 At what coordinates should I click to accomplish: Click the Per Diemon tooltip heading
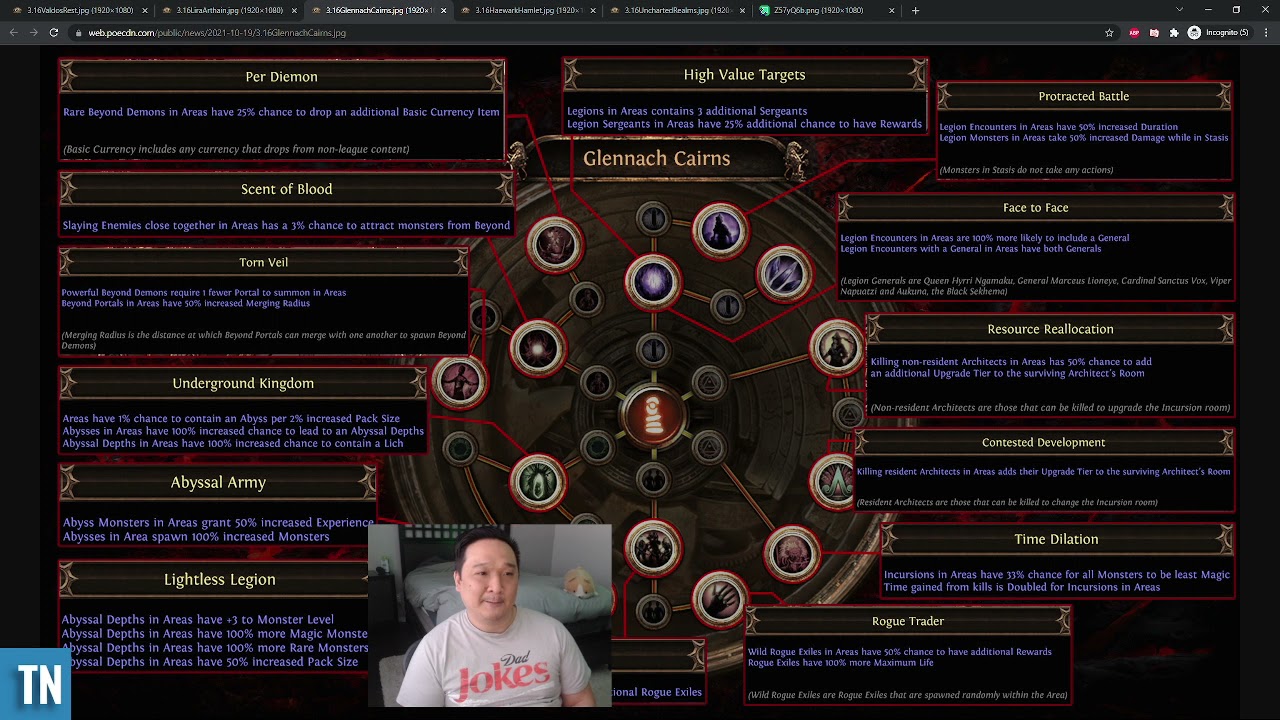(x=281, y=77)
